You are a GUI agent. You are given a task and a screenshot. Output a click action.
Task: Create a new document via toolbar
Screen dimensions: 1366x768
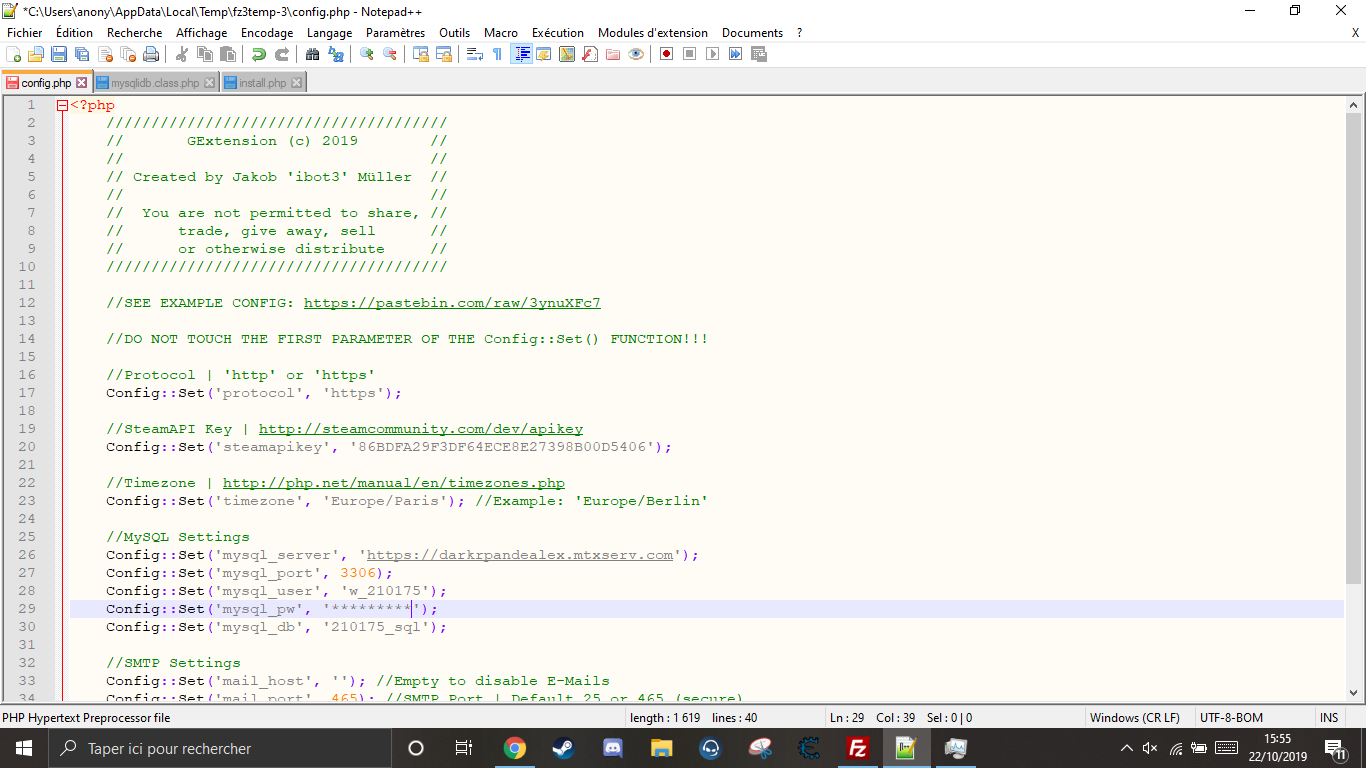pyautogui.click(x=14, y=54)
